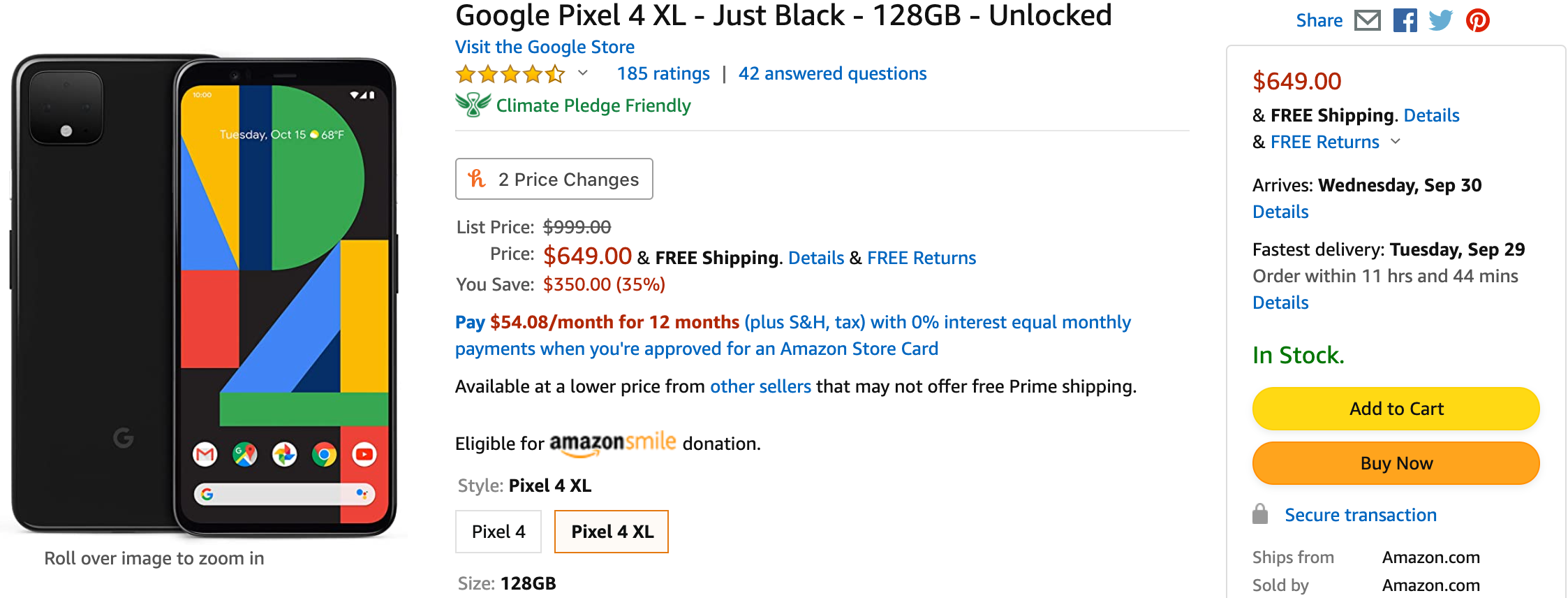The height and width of the screenshot is (598, 1568).
Task: Share the listing on Facebook
Action: pos(1405,20)
